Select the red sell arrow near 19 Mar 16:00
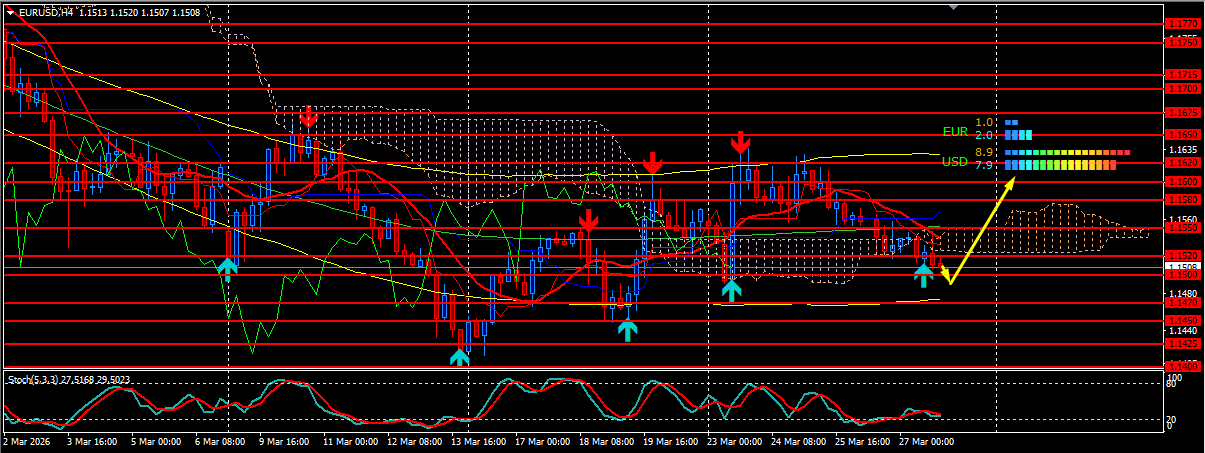Screen dimensions: 1205x453 [652, 164]
